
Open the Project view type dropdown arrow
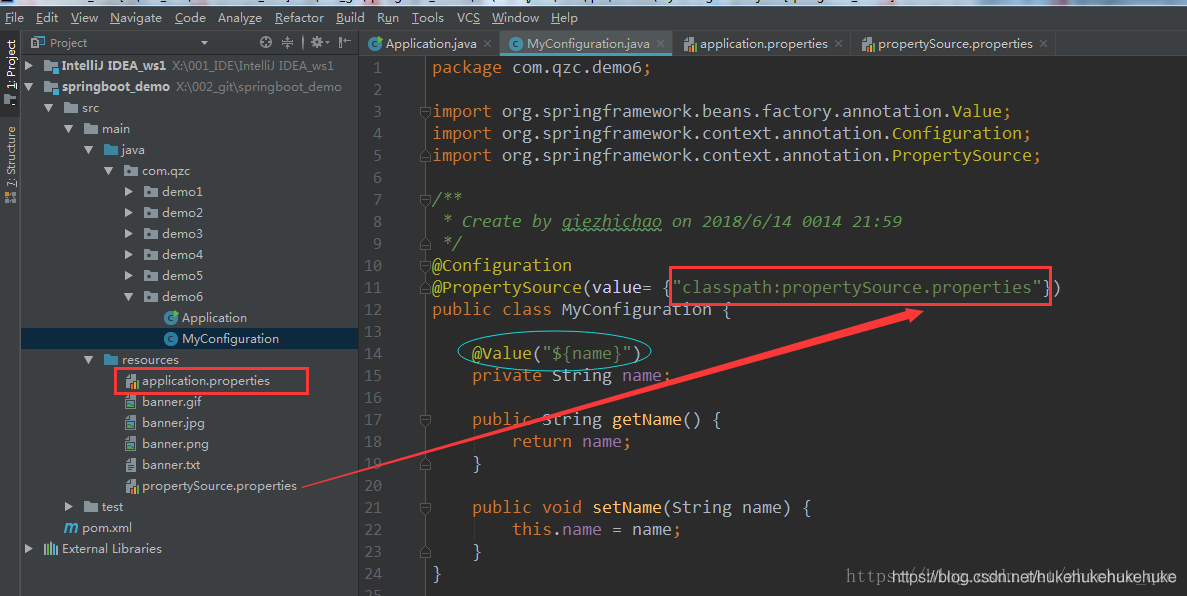204,43
